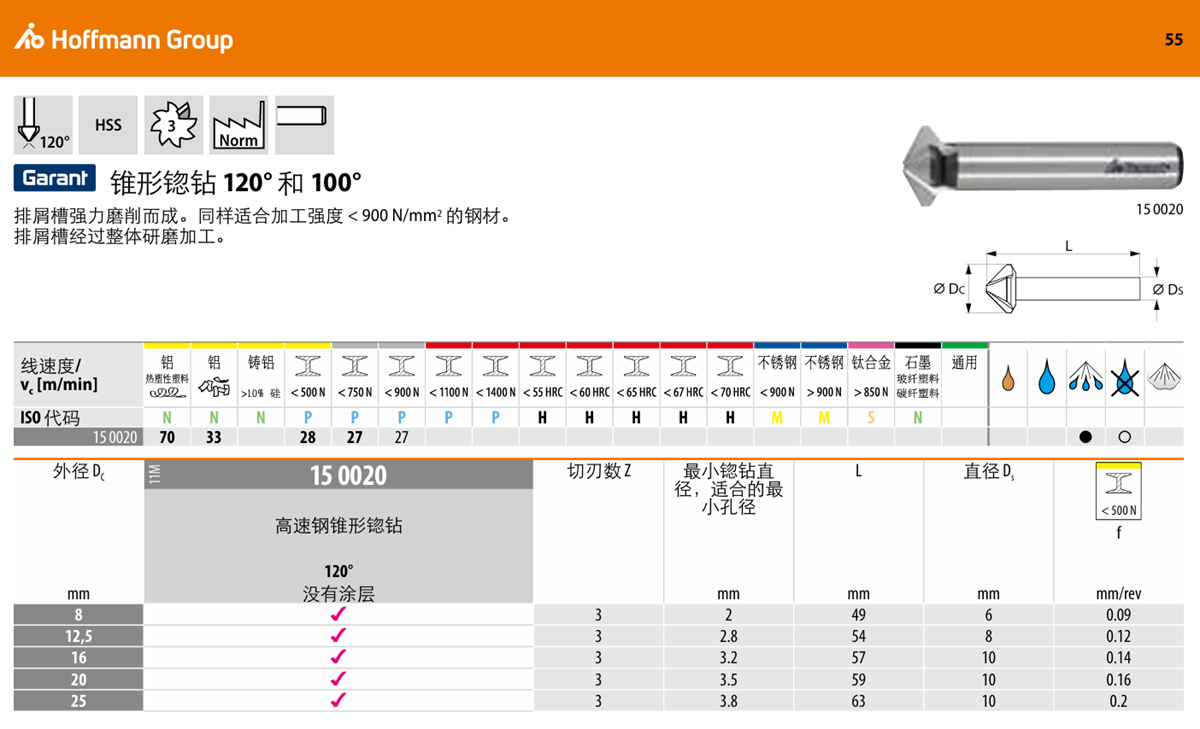The height and width of the screenshot is (729, 1200).
Task: Select the feed value 0.14
Action: tap(1119, 657)
